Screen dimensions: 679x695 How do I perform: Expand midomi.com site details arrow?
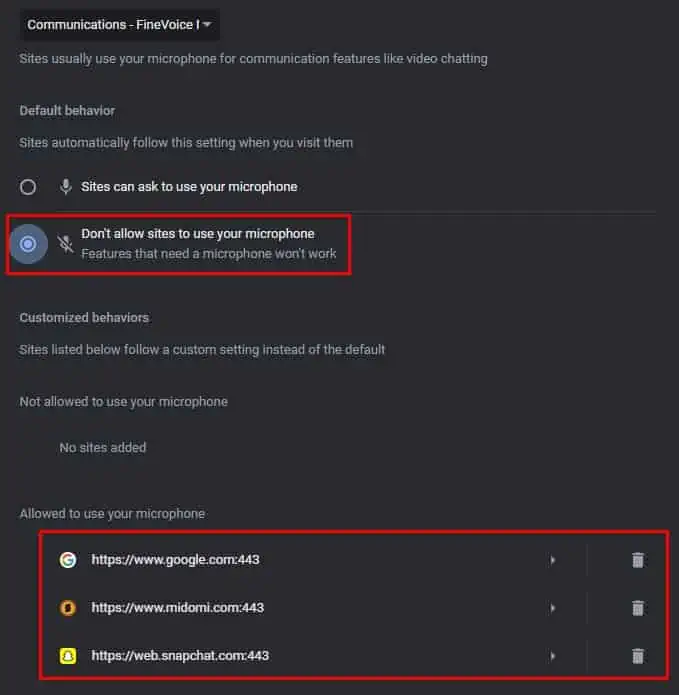[553, 608]
